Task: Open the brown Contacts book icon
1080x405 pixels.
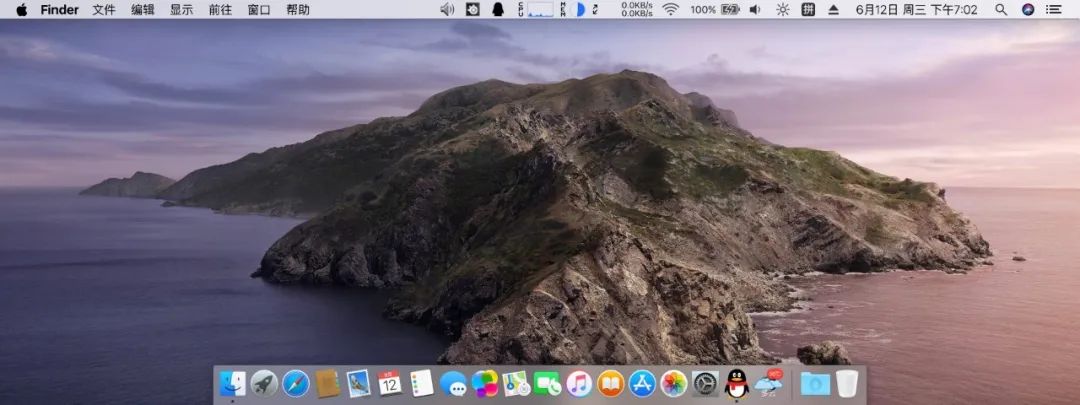Action: tap(327, 384)
